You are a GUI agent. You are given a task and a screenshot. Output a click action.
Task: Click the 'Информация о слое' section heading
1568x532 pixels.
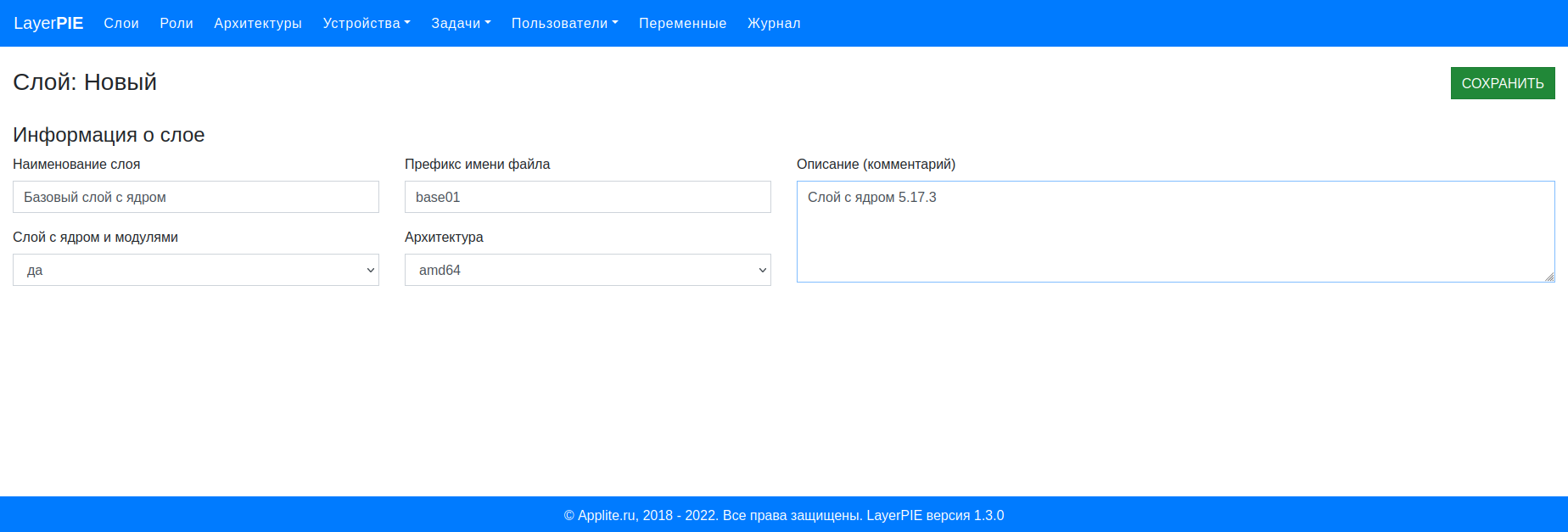109,135
